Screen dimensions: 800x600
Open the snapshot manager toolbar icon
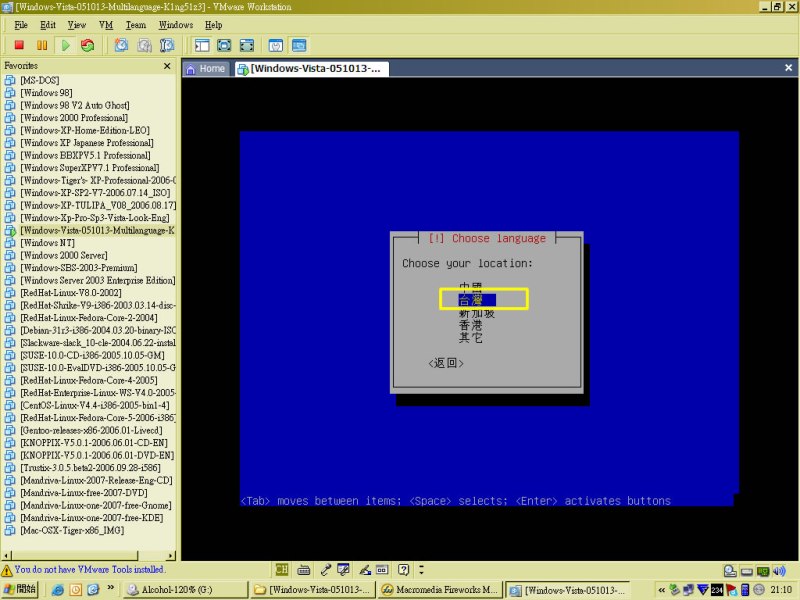[x=167, y=45]
